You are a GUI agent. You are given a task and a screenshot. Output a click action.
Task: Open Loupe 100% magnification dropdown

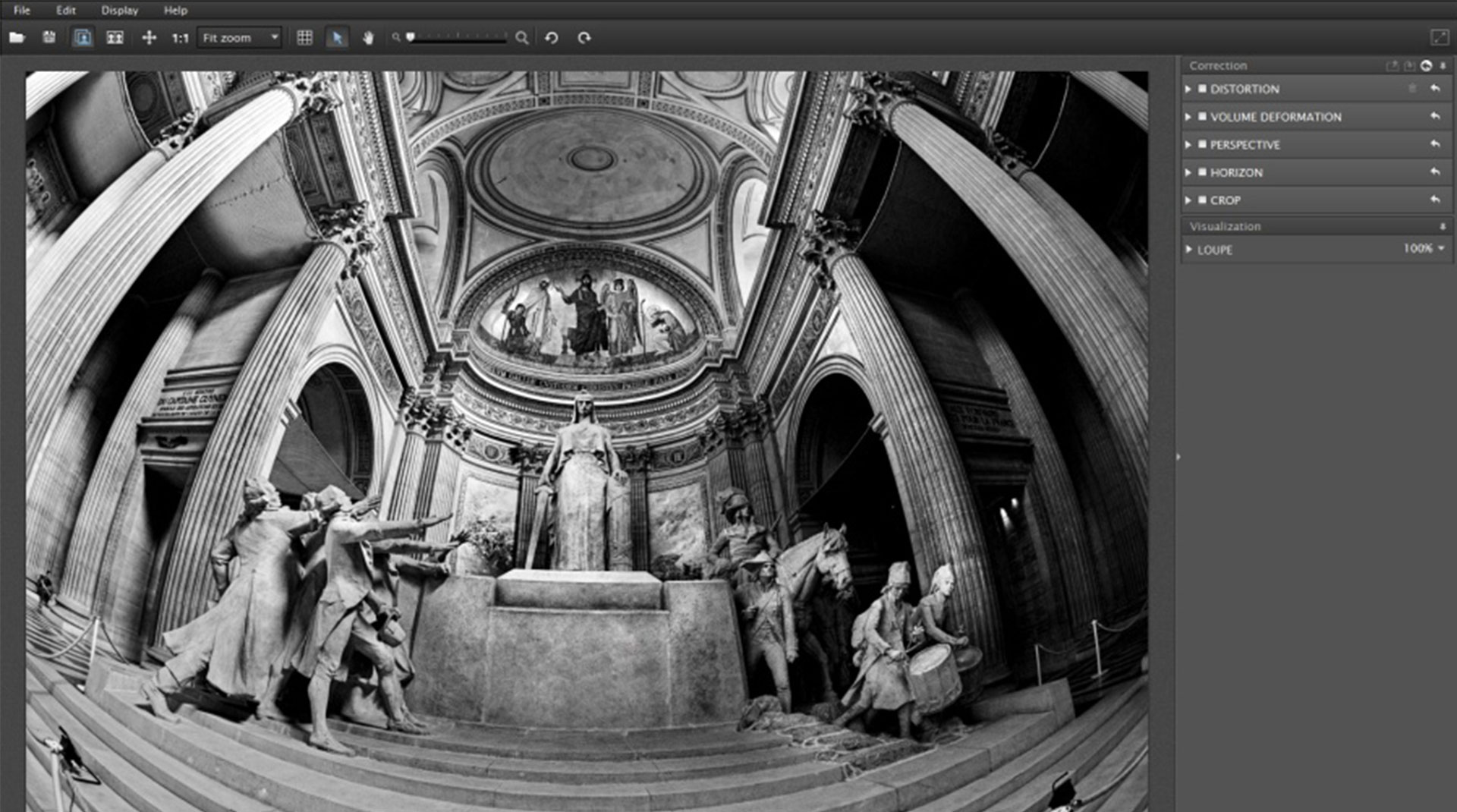1424,248
